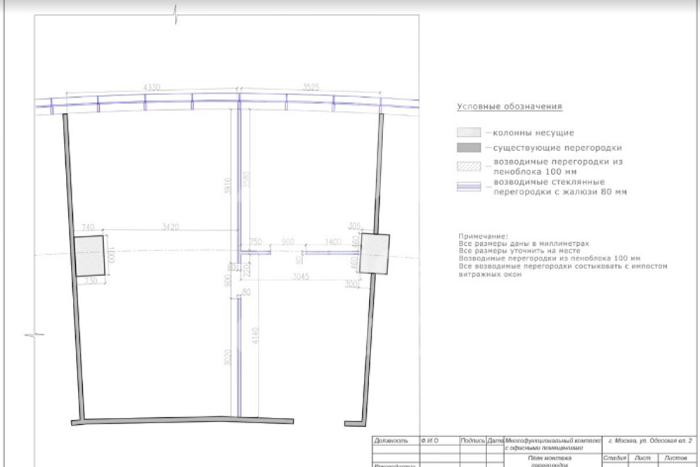The width and height of the screenshot is (700, 467).
Task: Click the load-bearing columns legend swatch
Action: 469,132
